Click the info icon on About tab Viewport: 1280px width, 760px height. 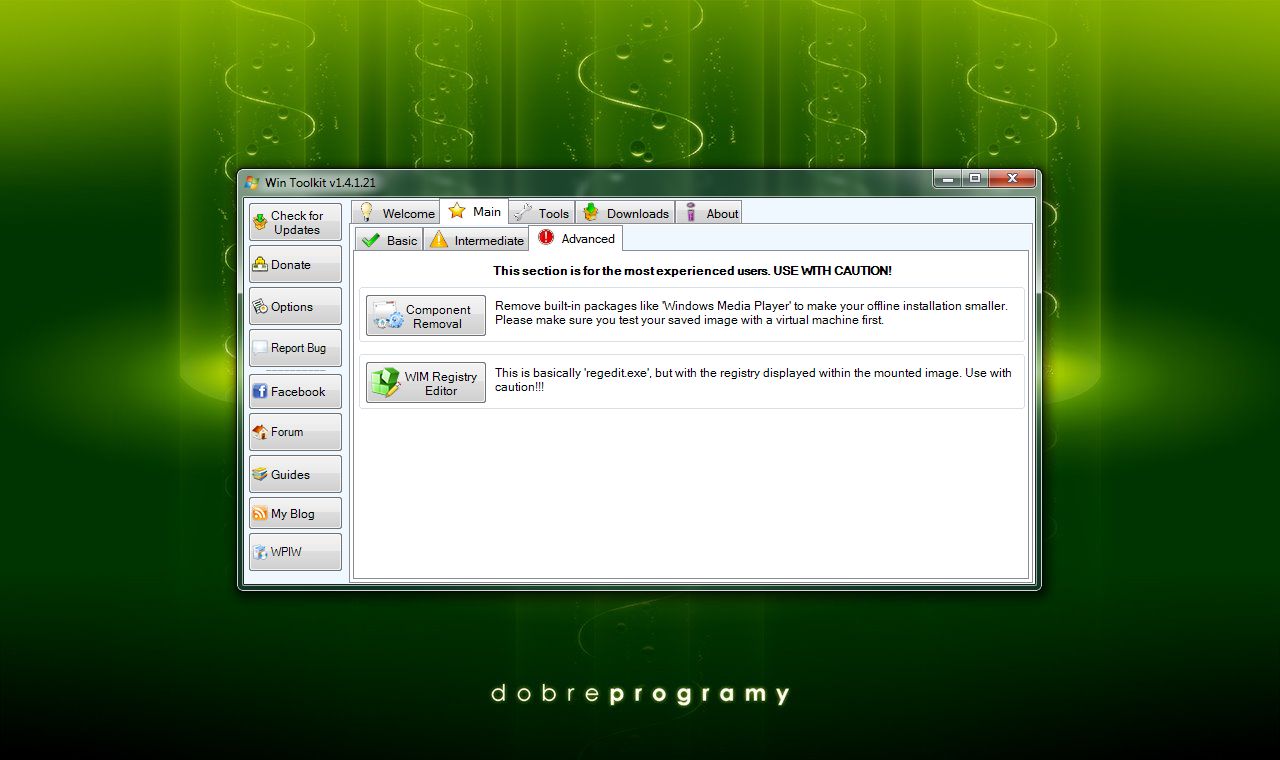coord(691,212)
